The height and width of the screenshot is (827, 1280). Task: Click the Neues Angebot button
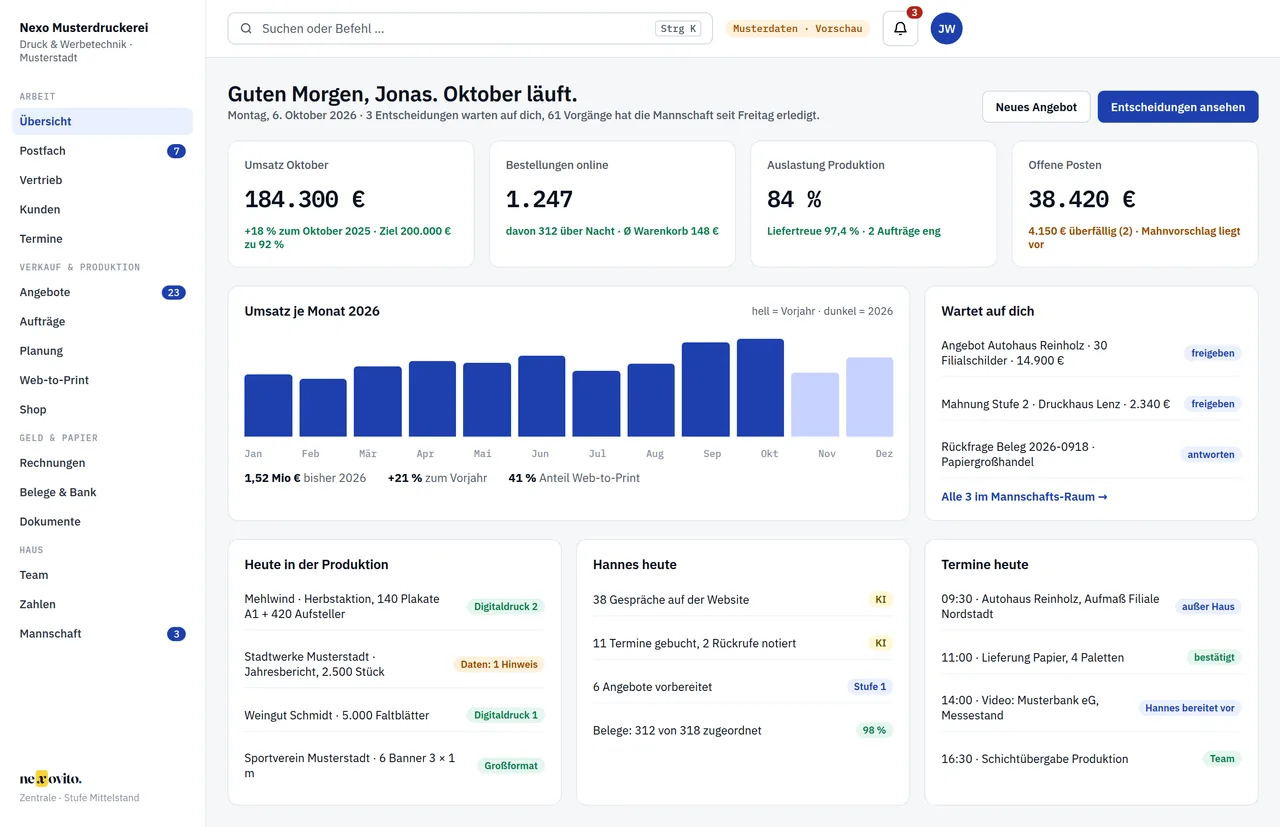point(1036,107)
